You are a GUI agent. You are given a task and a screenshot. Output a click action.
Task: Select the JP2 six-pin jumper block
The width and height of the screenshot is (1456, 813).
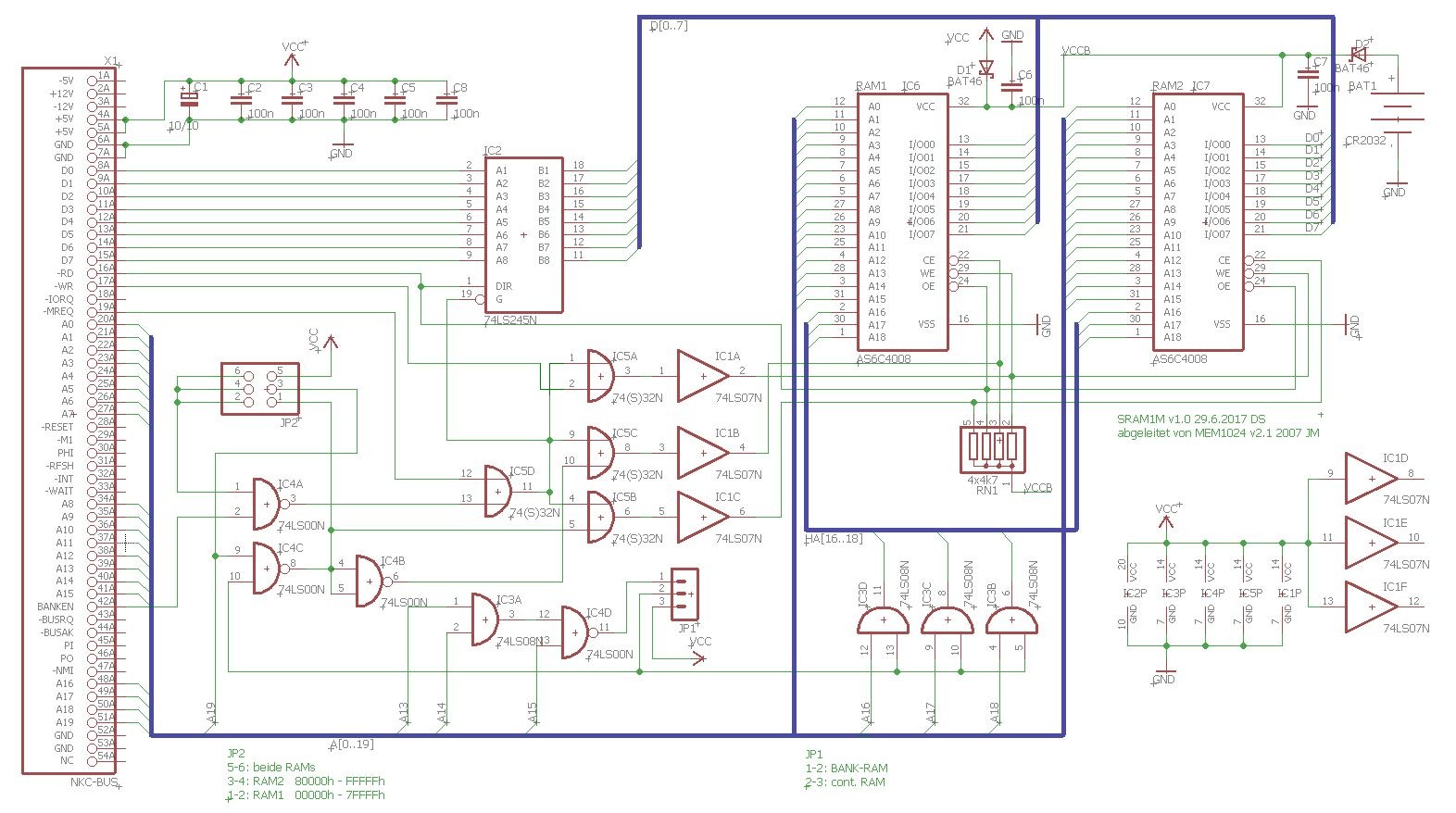click(259, 388)
